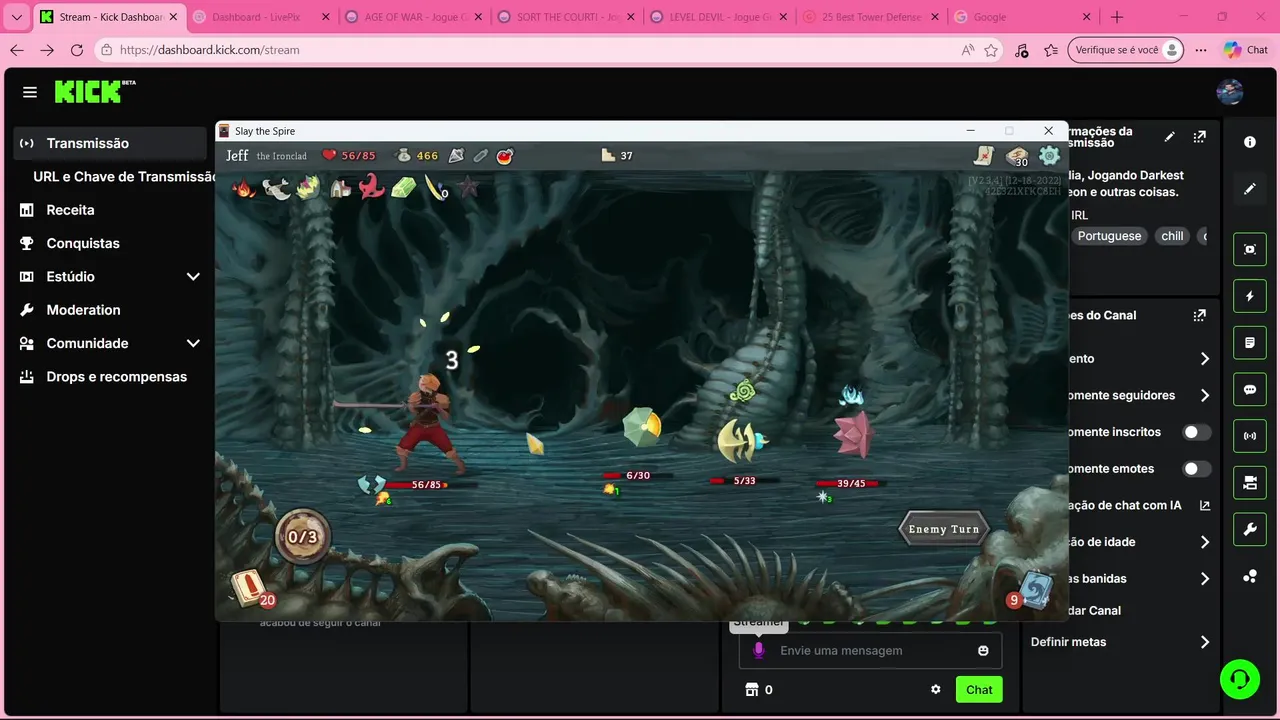Switch to AGE OF WAR tab

412,17
